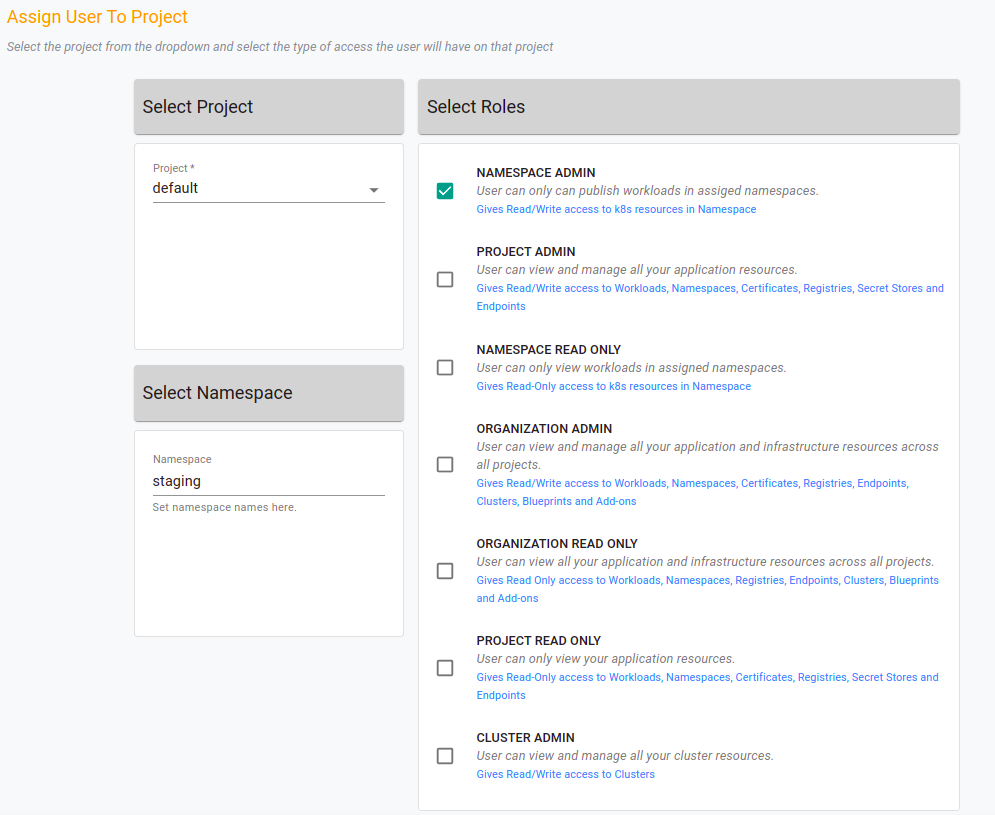995x815 pixels.
Task: Click the 'PROJECT ADMIN' role title
Action: tap(525, 251)
